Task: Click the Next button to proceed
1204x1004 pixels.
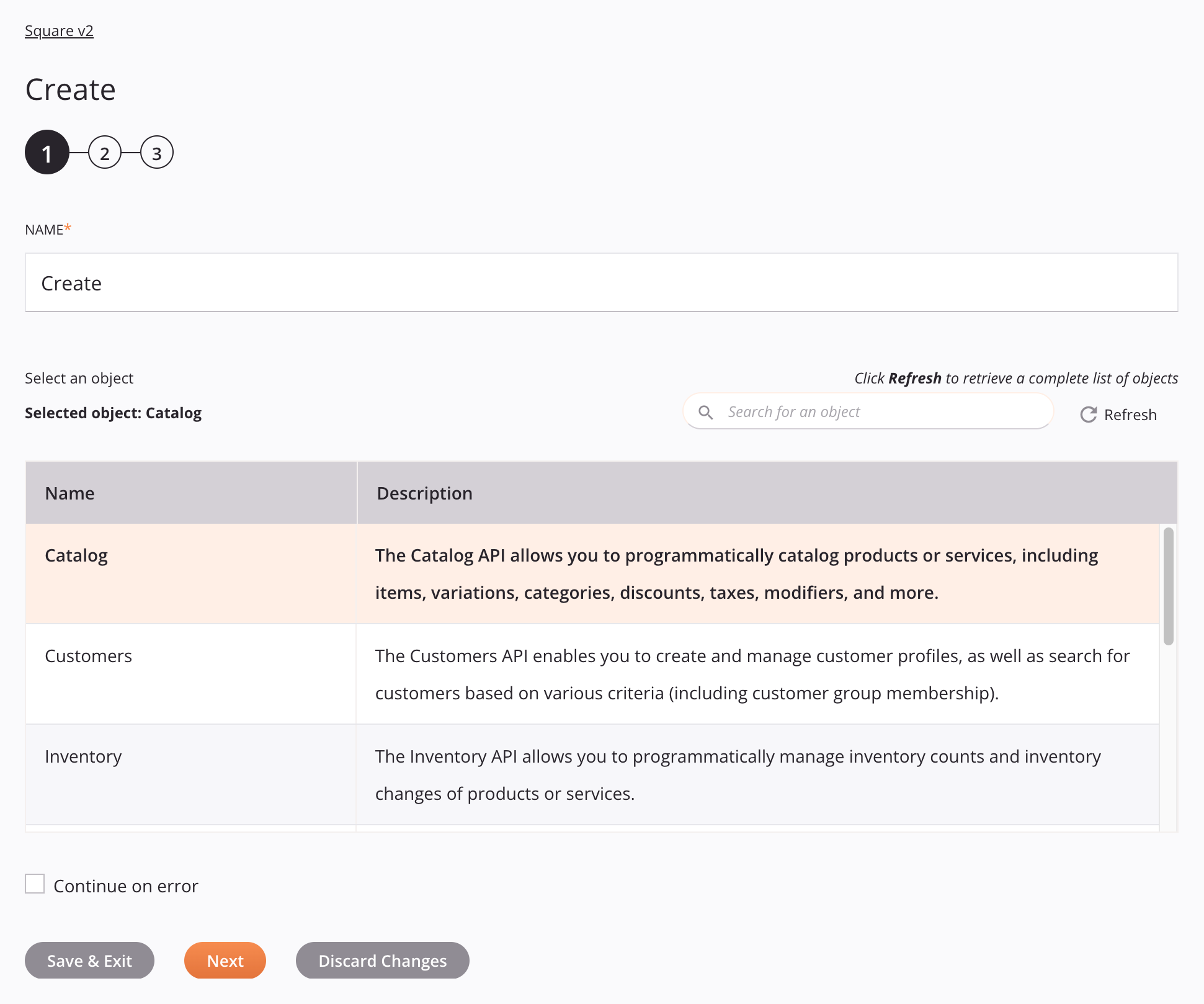Action: pos(225,960)
